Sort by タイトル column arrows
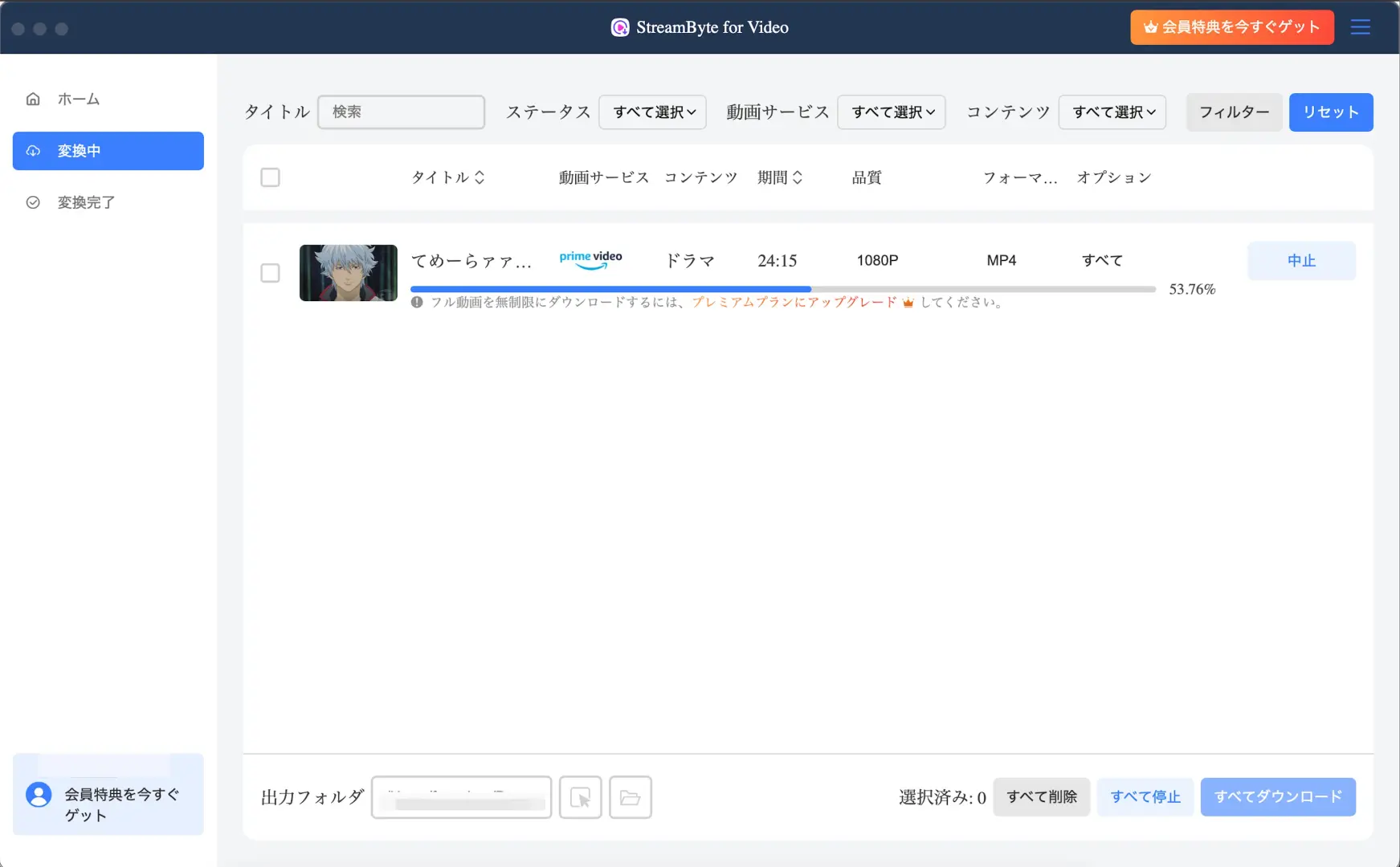 pyautogui.click(x=480, y=177)
